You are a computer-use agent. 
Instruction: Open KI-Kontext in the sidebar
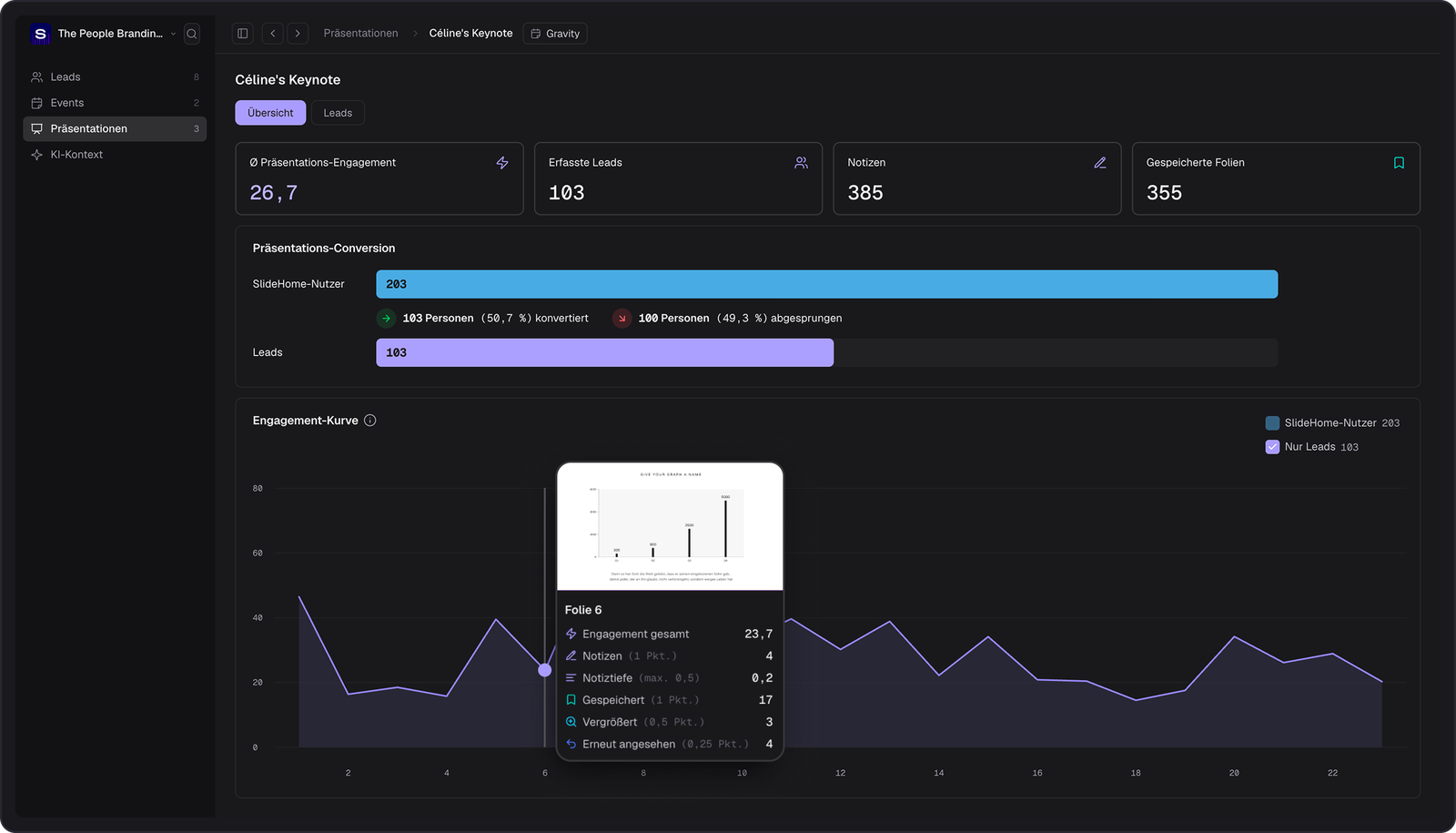[115, 155]
